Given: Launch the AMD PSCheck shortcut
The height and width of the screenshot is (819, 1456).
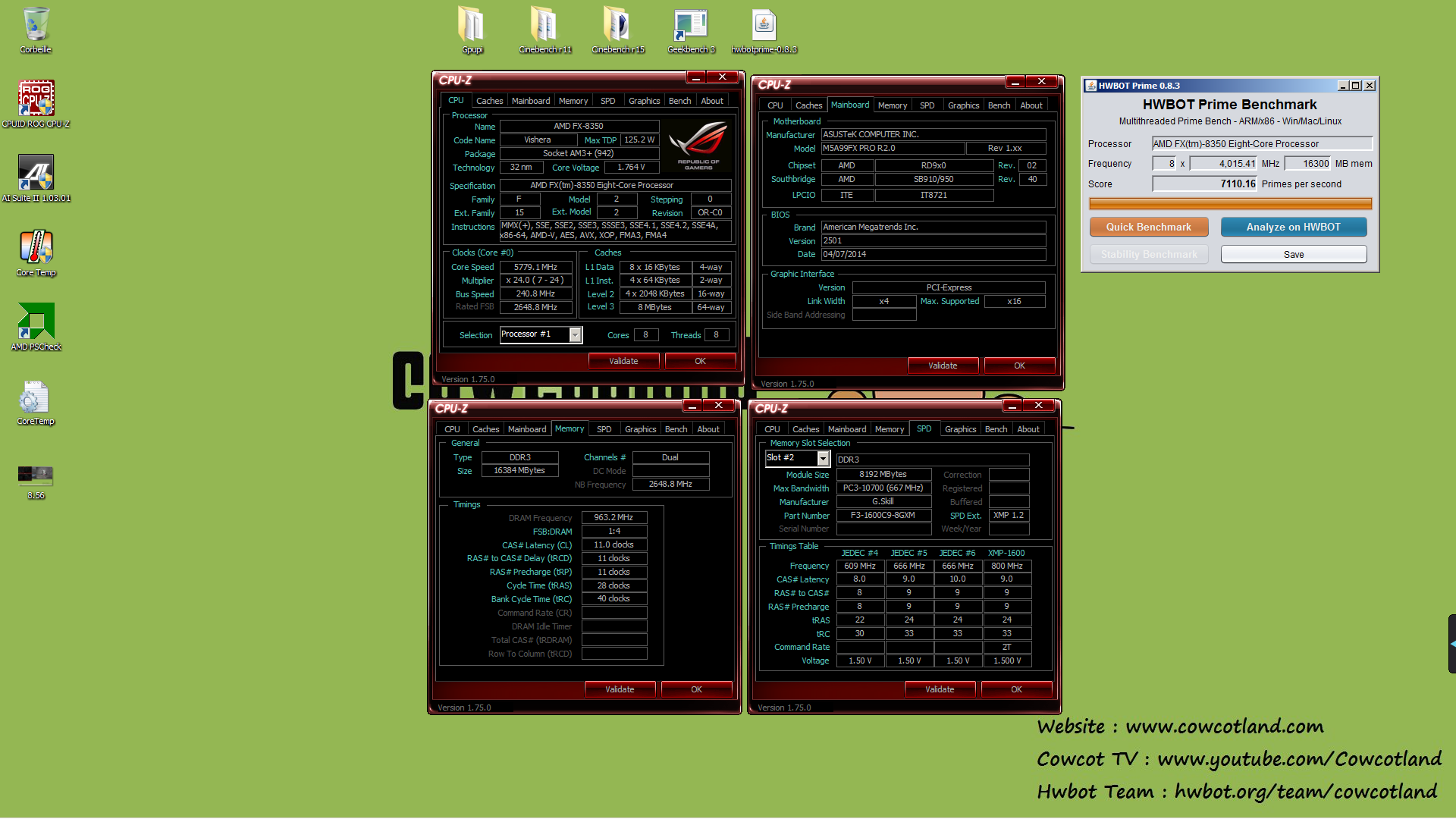Looking at the screenshot, I should click(x=36, y=327).
